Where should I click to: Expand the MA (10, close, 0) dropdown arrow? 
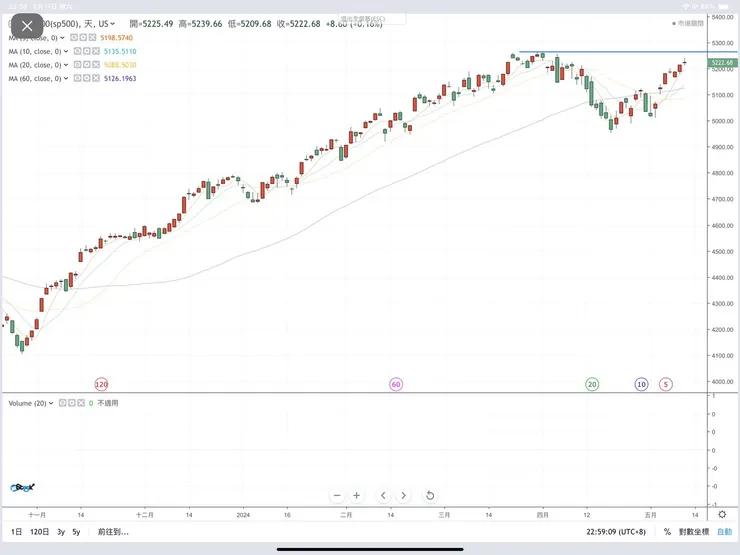[66, 51]
